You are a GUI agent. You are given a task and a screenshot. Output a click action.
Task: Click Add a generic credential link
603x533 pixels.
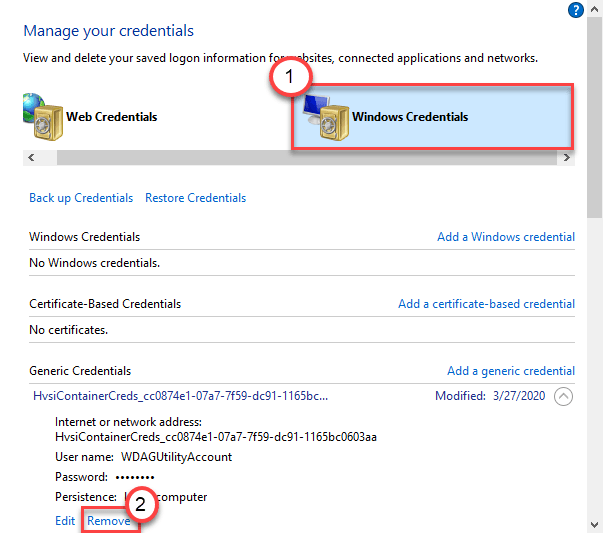pyautogui.click(x=511, y=371)
